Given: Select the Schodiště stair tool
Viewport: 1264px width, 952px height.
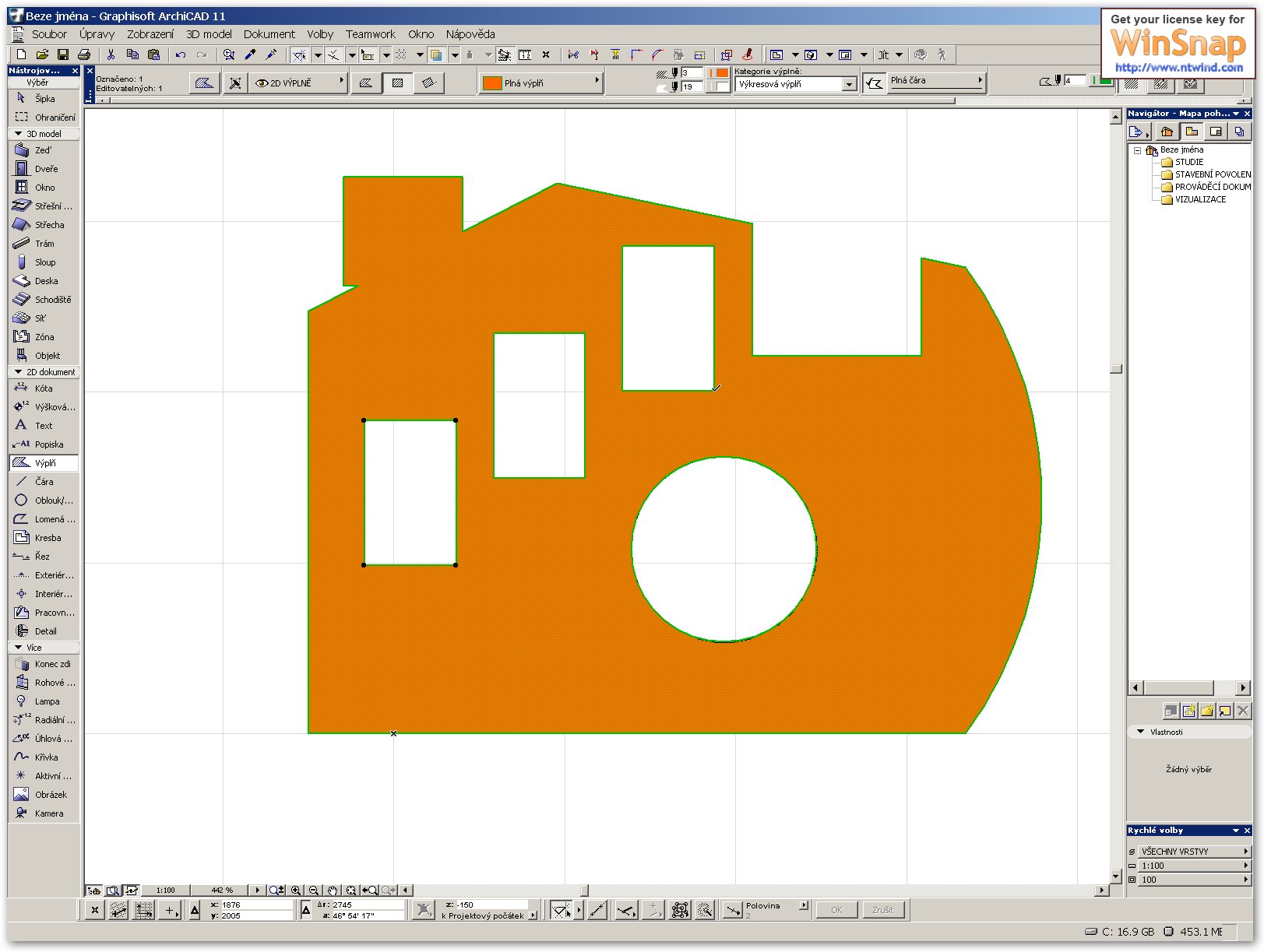Looking at the screenshot, I should click(44, 300).
